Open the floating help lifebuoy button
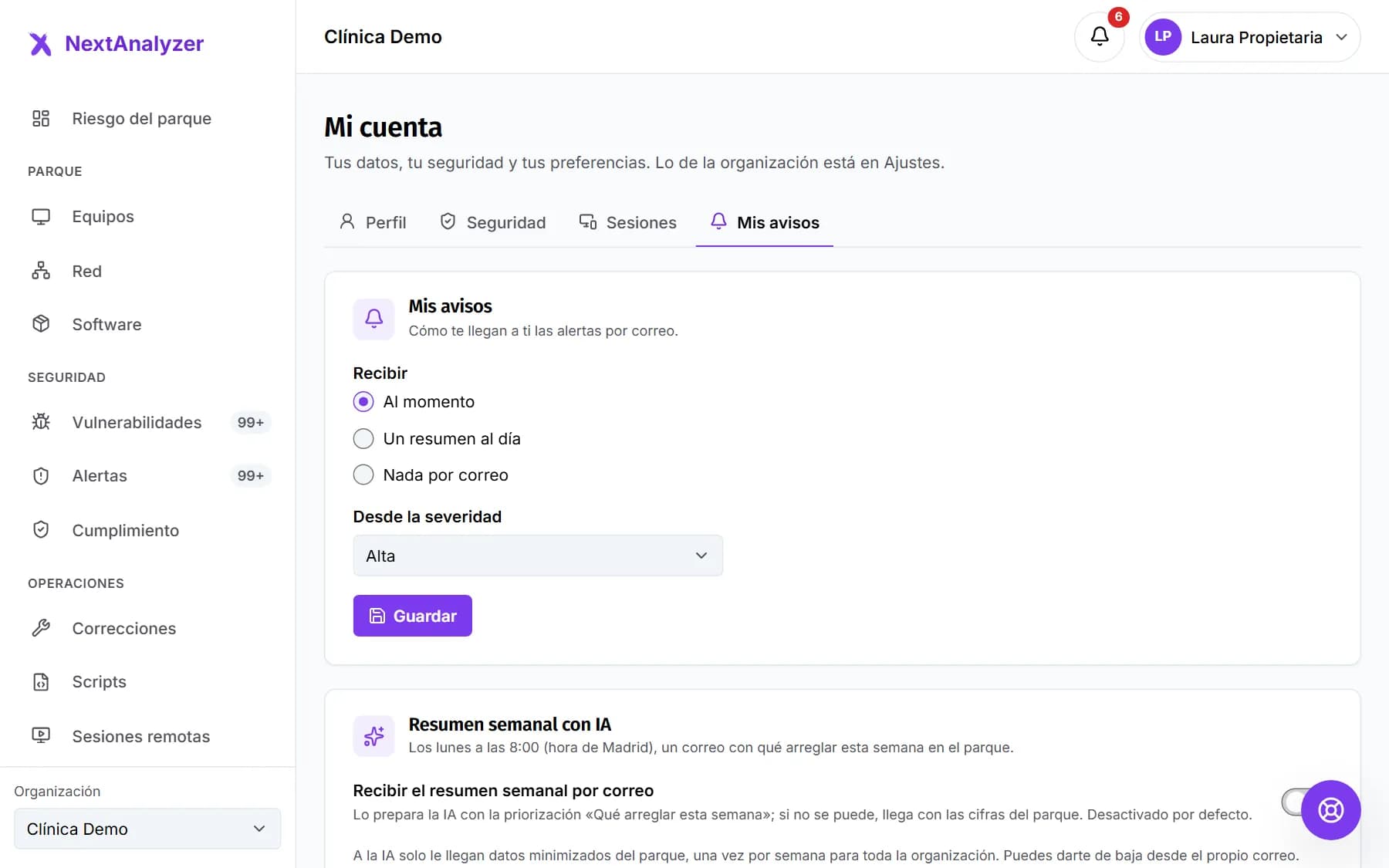The width and height of the screenshot is (1389, 868). pos(1330,810)
